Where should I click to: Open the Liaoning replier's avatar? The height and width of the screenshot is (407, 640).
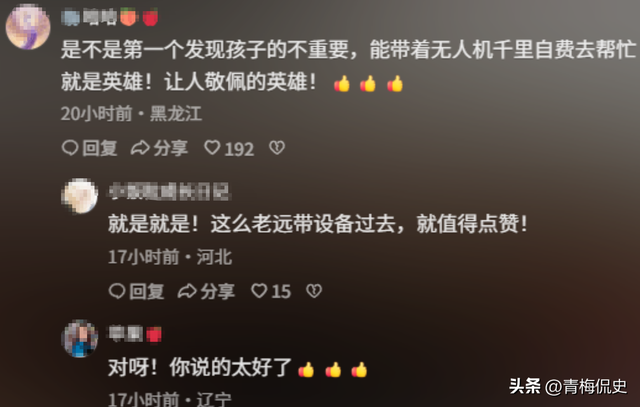click(80, 339)
